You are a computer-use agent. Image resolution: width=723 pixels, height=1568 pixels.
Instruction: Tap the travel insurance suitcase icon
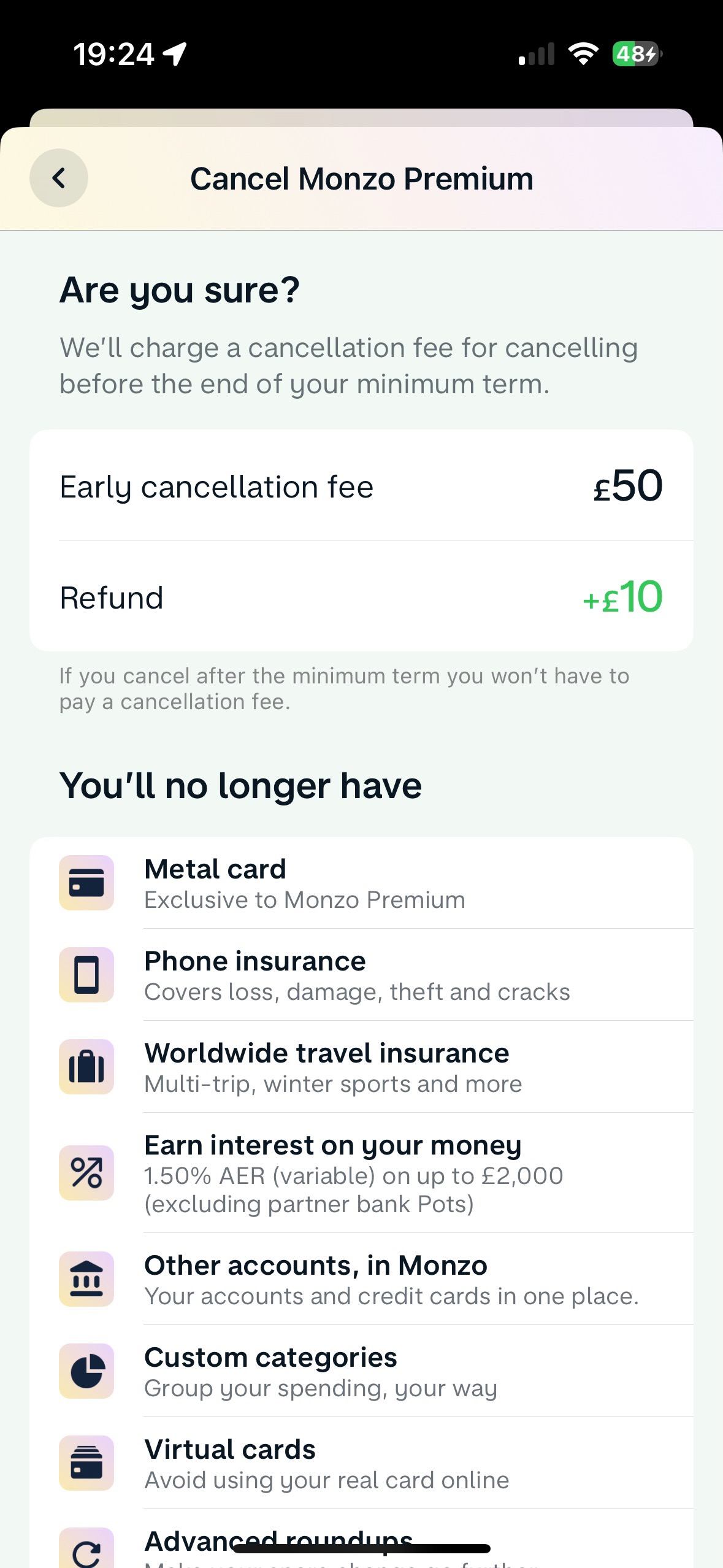[86, 1067]
